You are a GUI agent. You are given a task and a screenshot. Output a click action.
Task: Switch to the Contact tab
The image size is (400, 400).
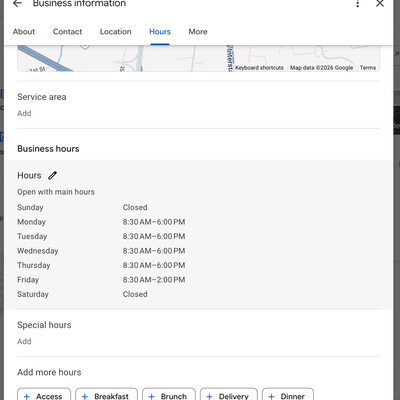click(x=67, y=32)
